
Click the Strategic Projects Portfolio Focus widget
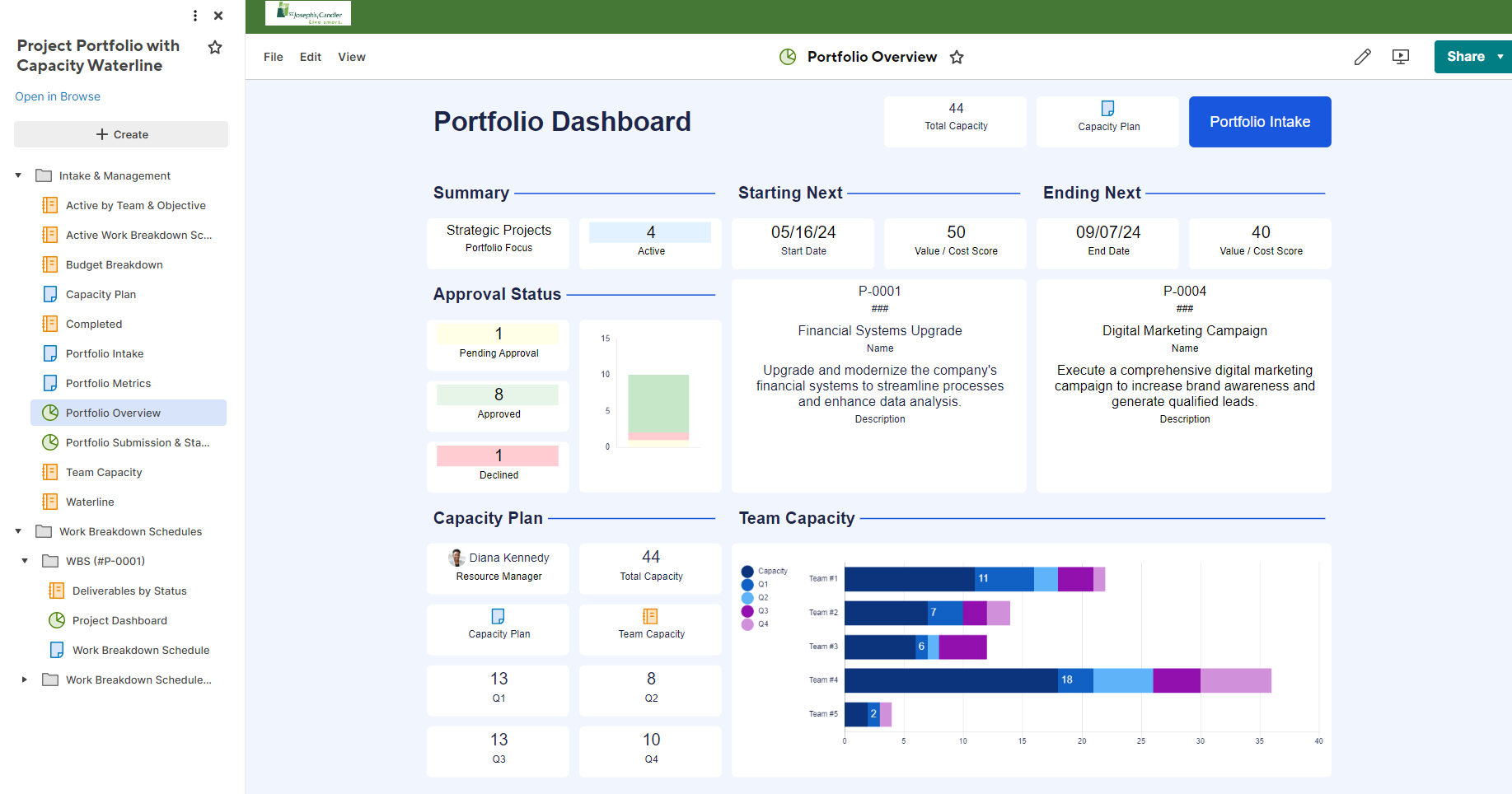pyautogui.click(x=498, y=243)
